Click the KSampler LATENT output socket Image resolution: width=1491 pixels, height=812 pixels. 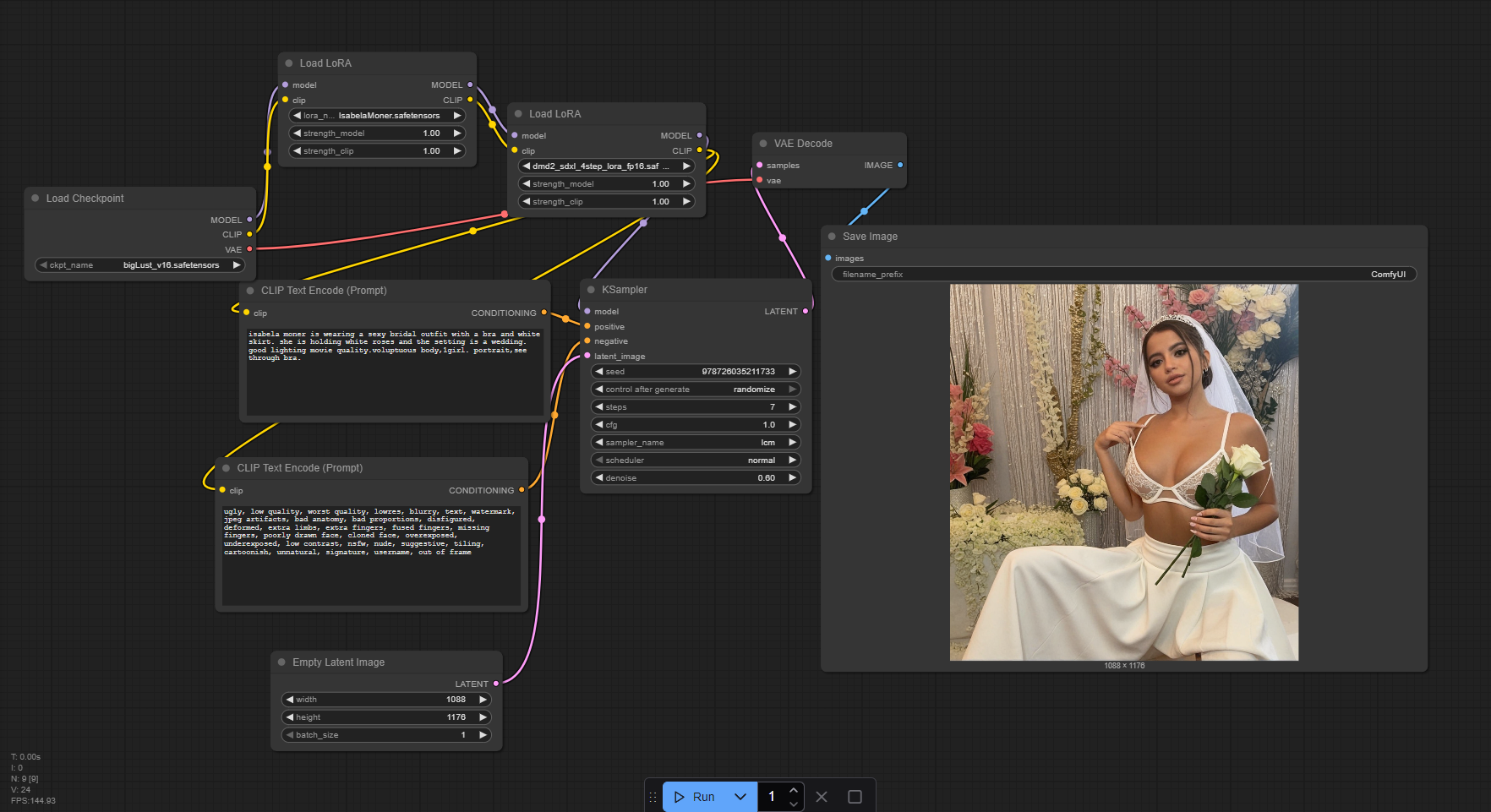coord(806,312)
